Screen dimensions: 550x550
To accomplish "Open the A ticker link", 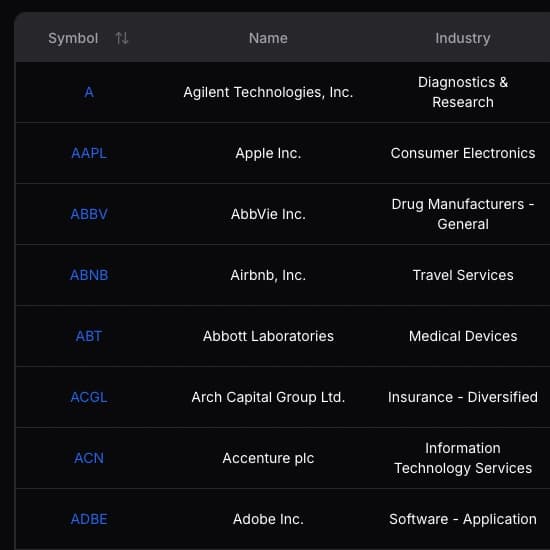I will pos(89,92).
